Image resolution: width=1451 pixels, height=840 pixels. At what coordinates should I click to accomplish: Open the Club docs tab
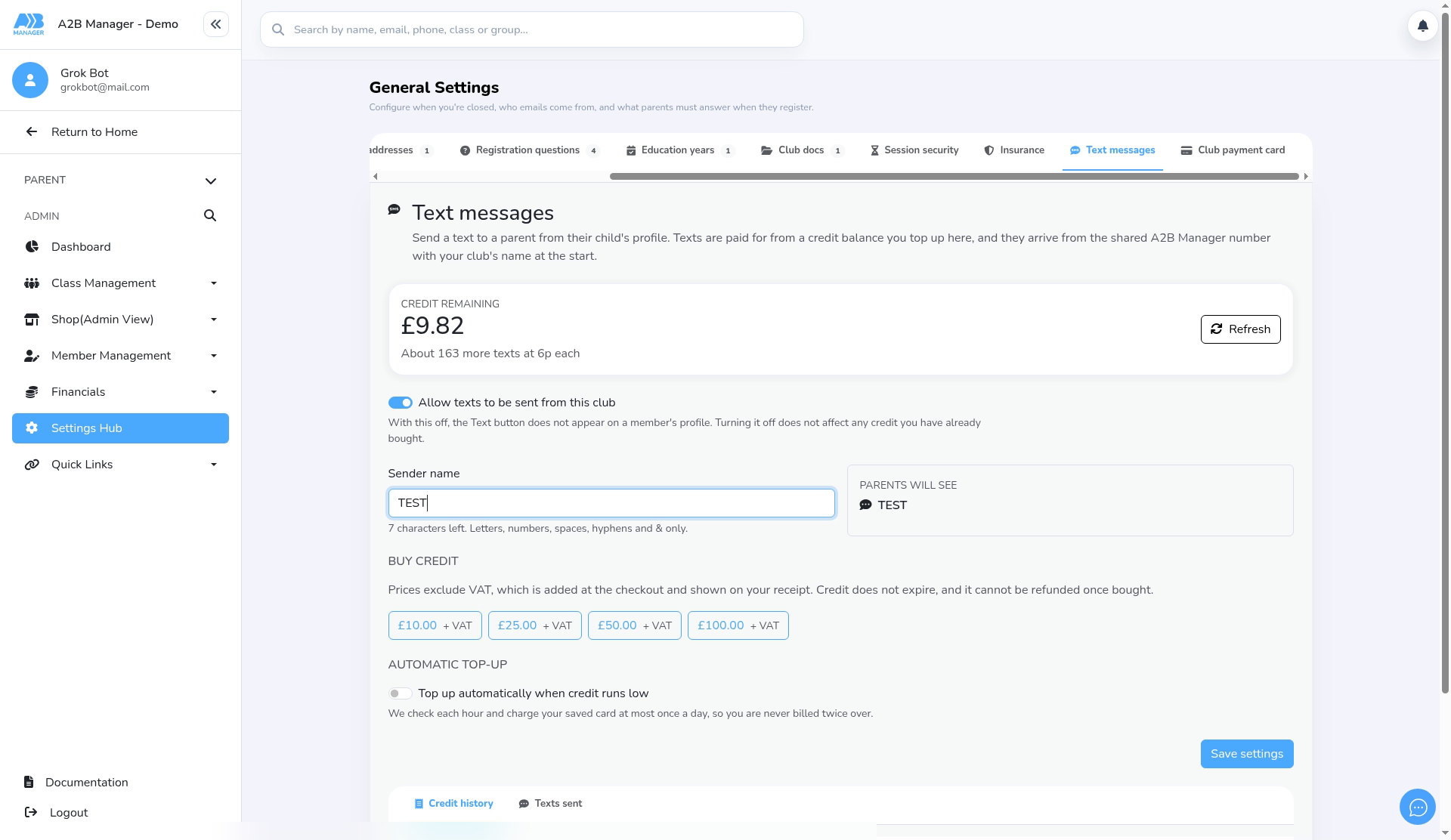tap(801, 150)
